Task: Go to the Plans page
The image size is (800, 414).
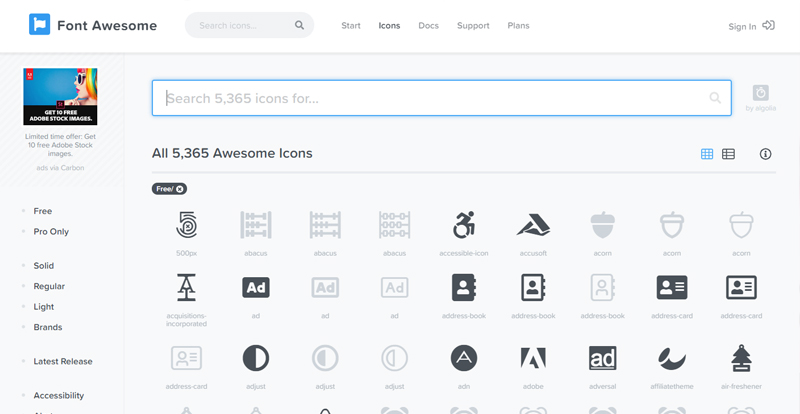Action: click(518, 25)
